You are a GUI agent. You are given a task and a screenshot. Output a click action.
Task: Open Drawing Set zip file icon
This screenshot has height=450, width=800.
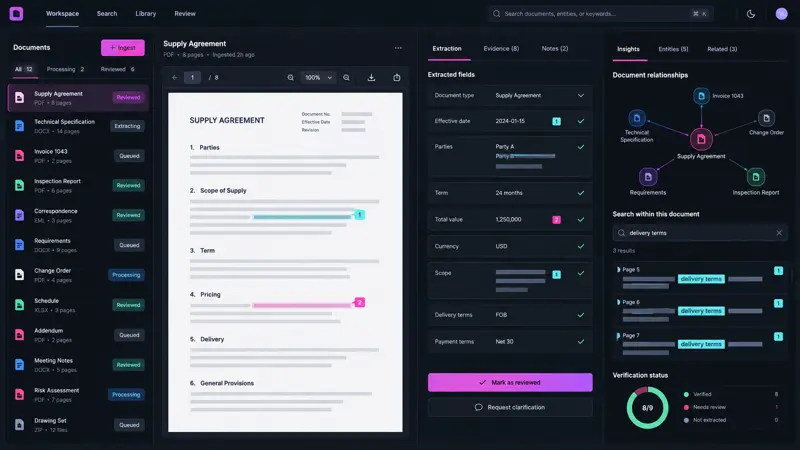[19, 424]
